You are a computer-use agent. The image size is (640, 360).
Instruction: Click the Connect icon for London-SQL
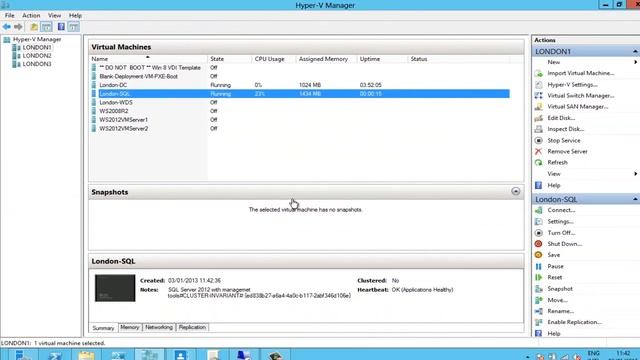539,210
